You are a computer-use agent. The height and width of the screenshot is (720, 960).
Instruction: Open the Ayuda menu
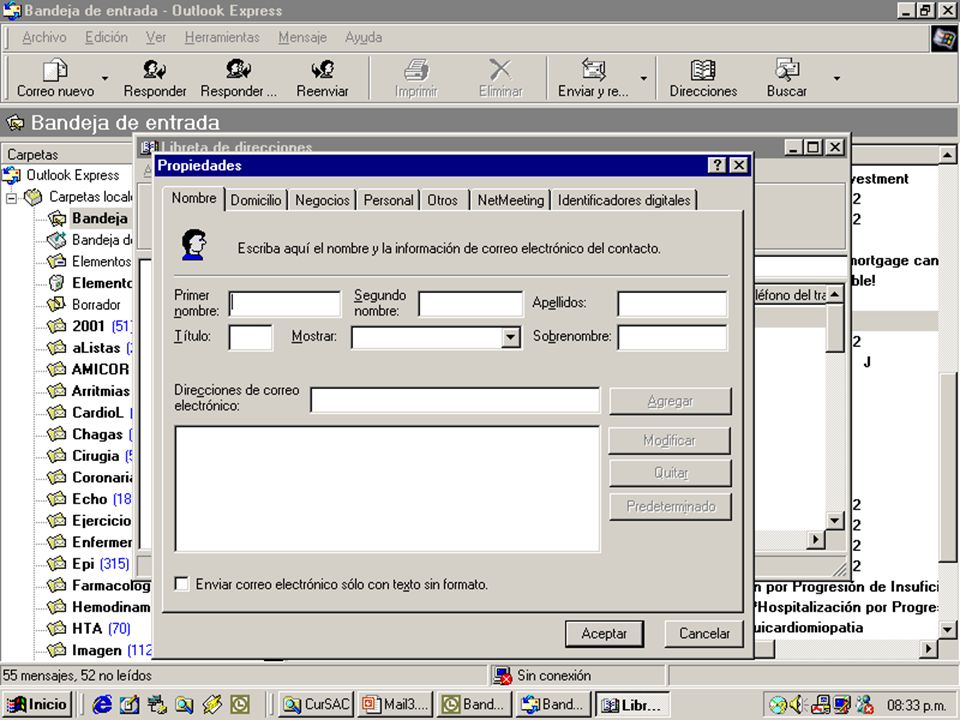[364, 37]
